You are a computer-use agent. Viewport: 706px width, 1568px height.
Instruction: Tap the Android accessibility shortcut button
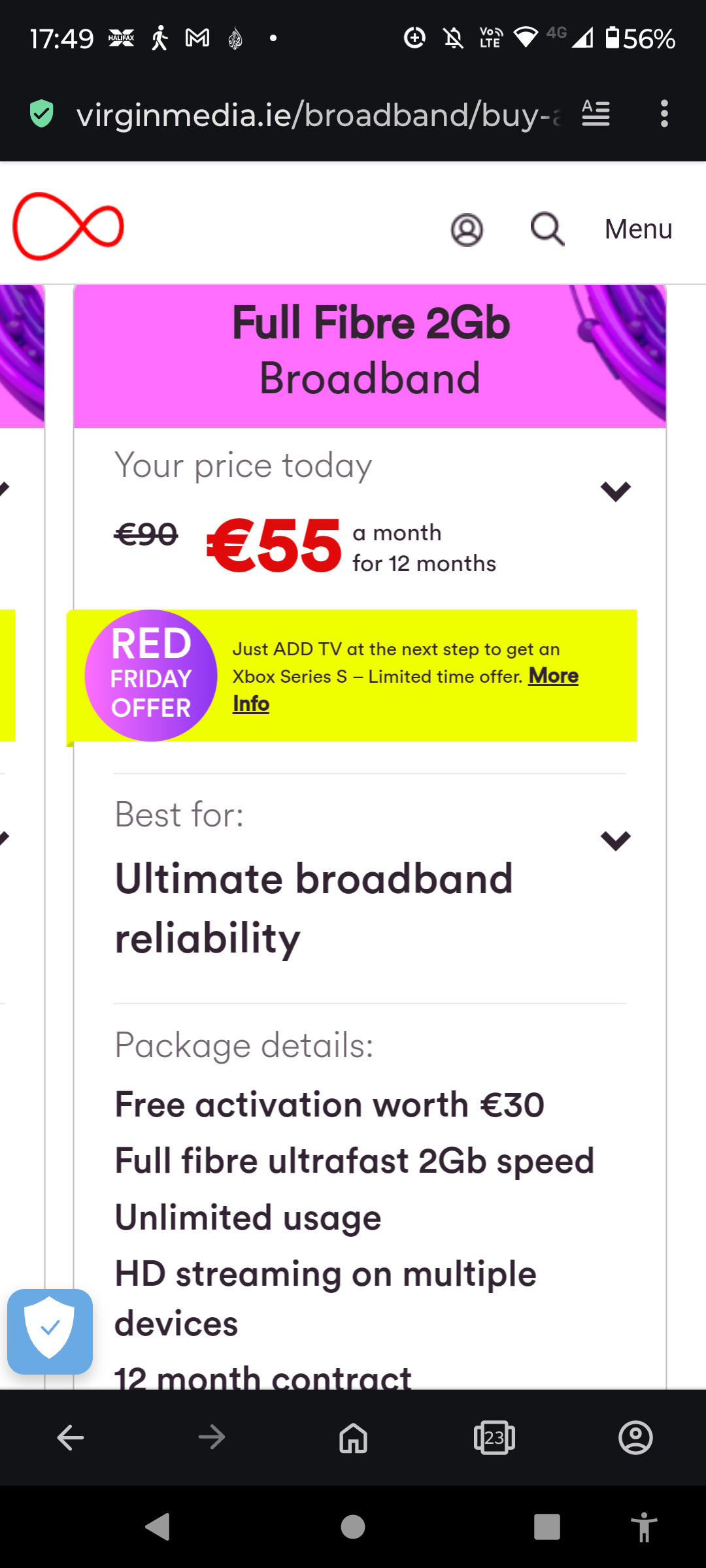644,1527
